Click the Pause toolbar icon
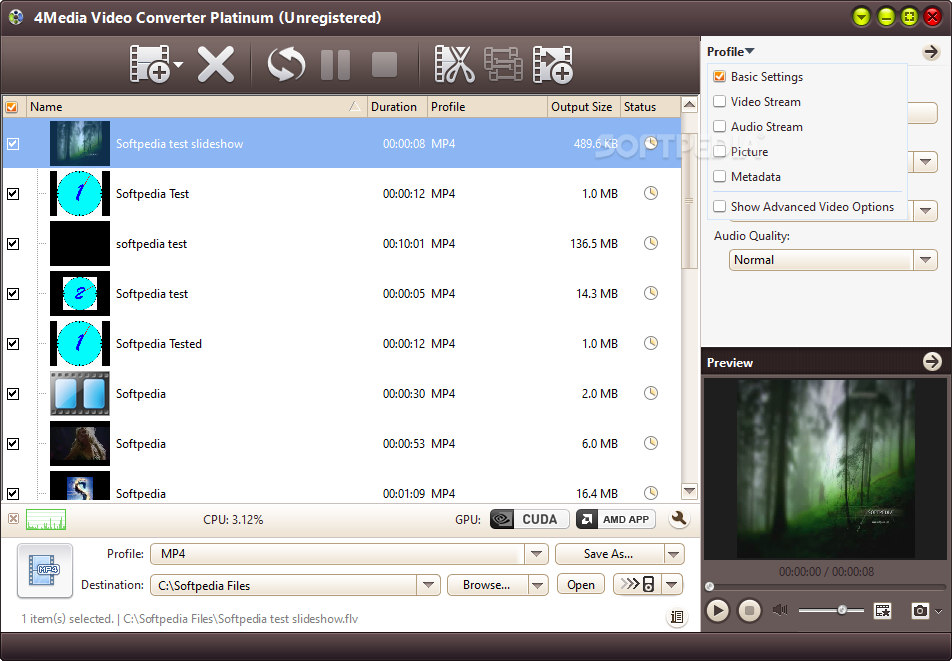The width and height of the screenshot is (952, 661). tap(335, 64)
